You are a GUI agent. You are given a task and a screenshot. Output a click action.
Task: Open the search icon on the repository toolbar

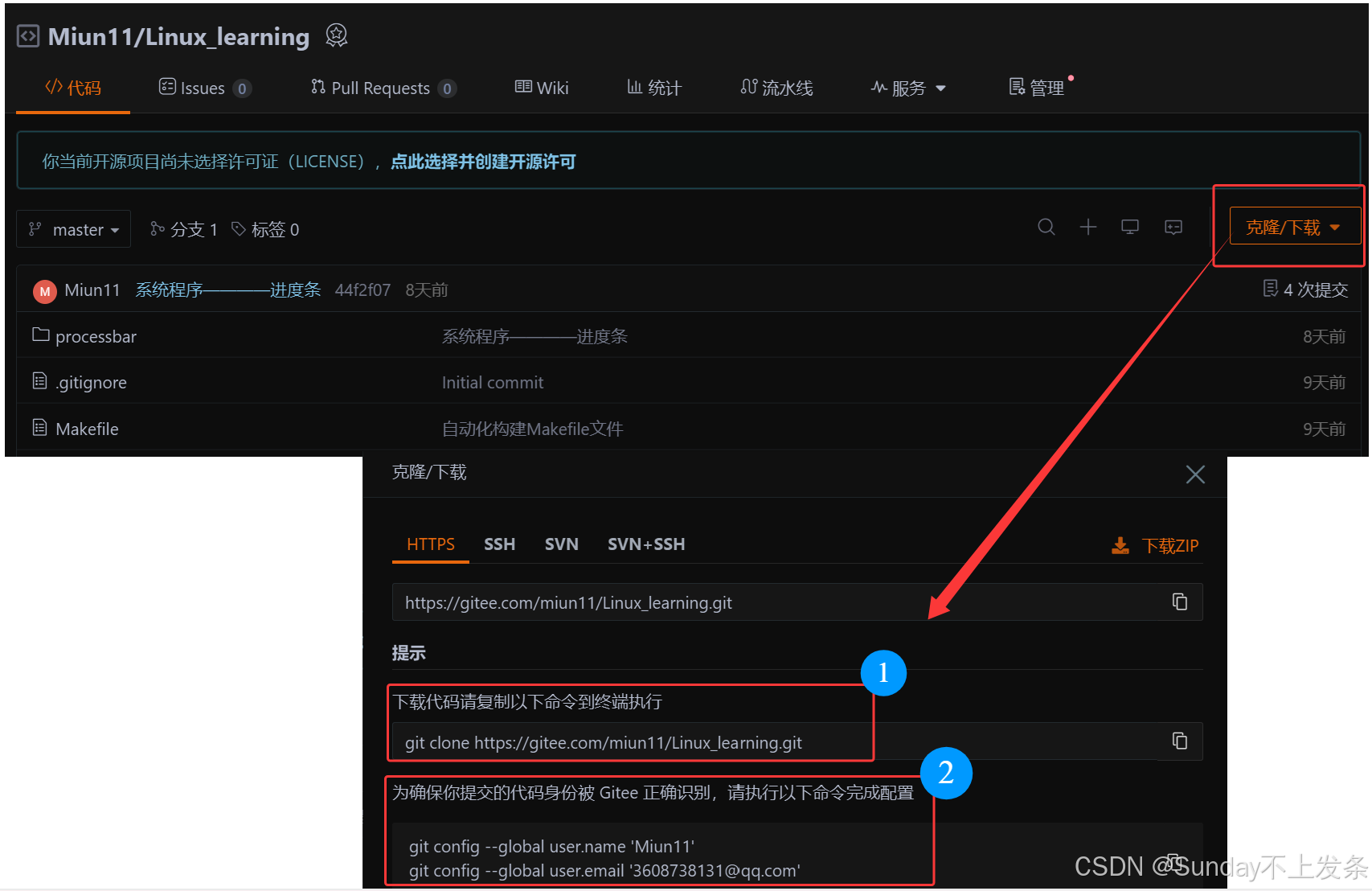pos(1046,228)
